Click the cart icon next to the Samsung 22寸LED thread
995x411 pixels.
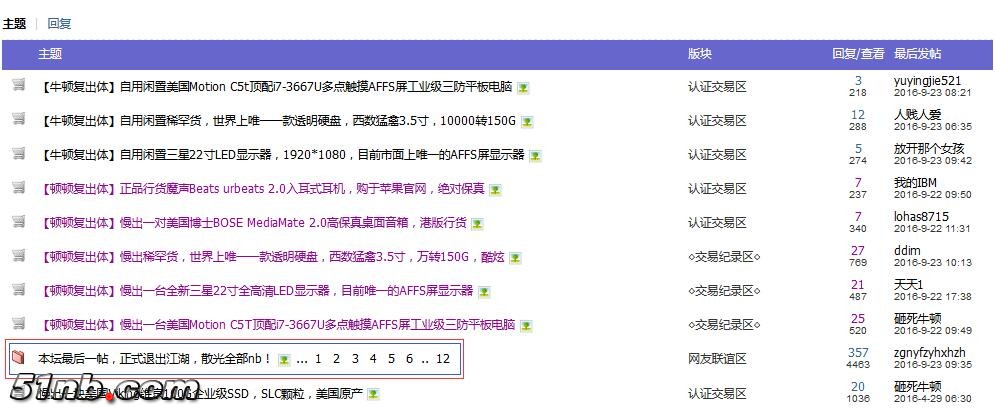pos(18,153)
